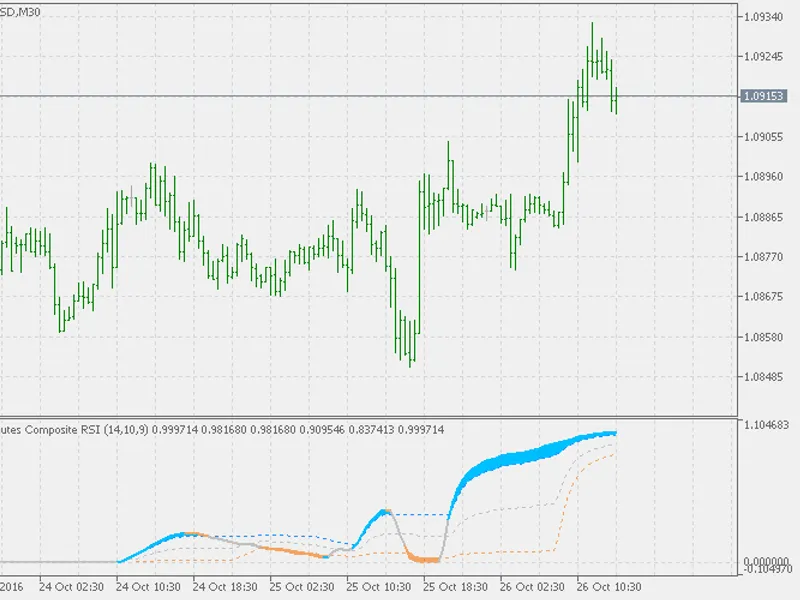Click the 26 Oct 10:30 time label
The height and width of the screenshot is (600, 800).
click(609, 587)
